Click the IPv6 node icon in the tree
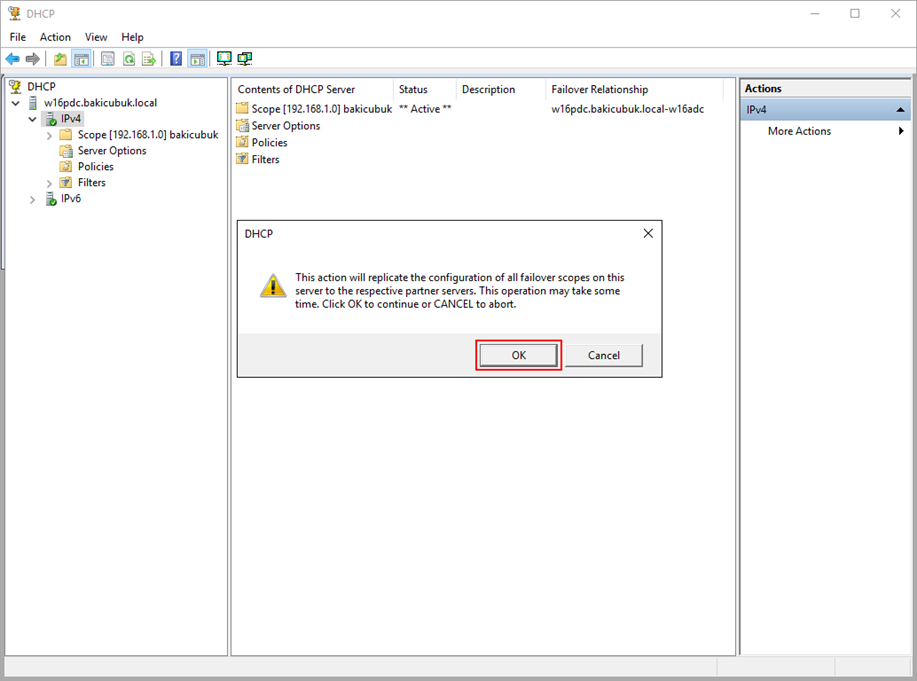Screen dimensions: 917x681 (51, 198)
